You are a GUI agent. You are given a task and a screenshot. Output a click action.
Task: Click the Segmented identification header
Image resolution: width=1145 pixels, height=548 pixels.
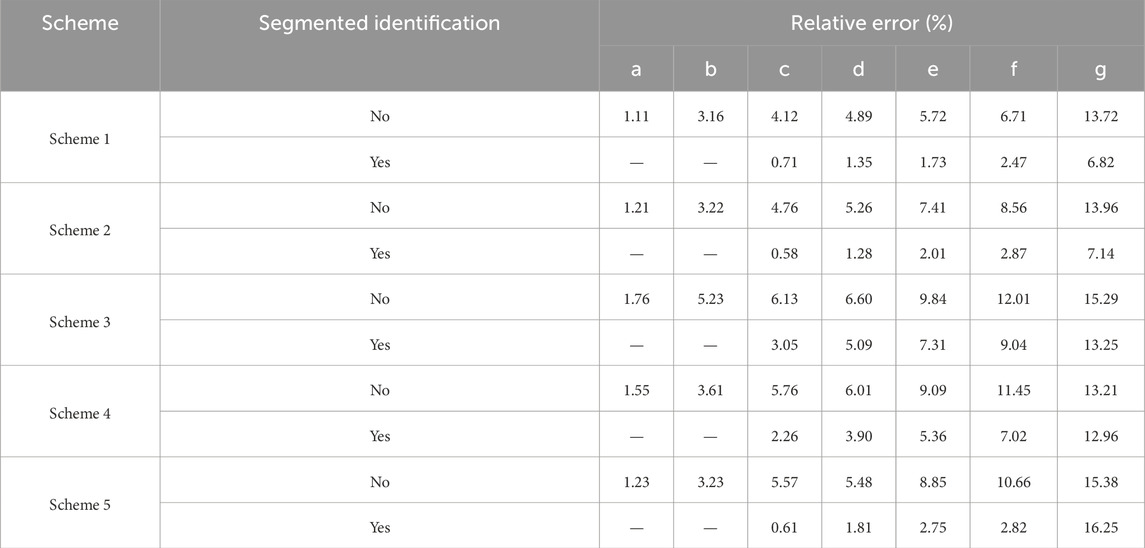coord(379,23)
